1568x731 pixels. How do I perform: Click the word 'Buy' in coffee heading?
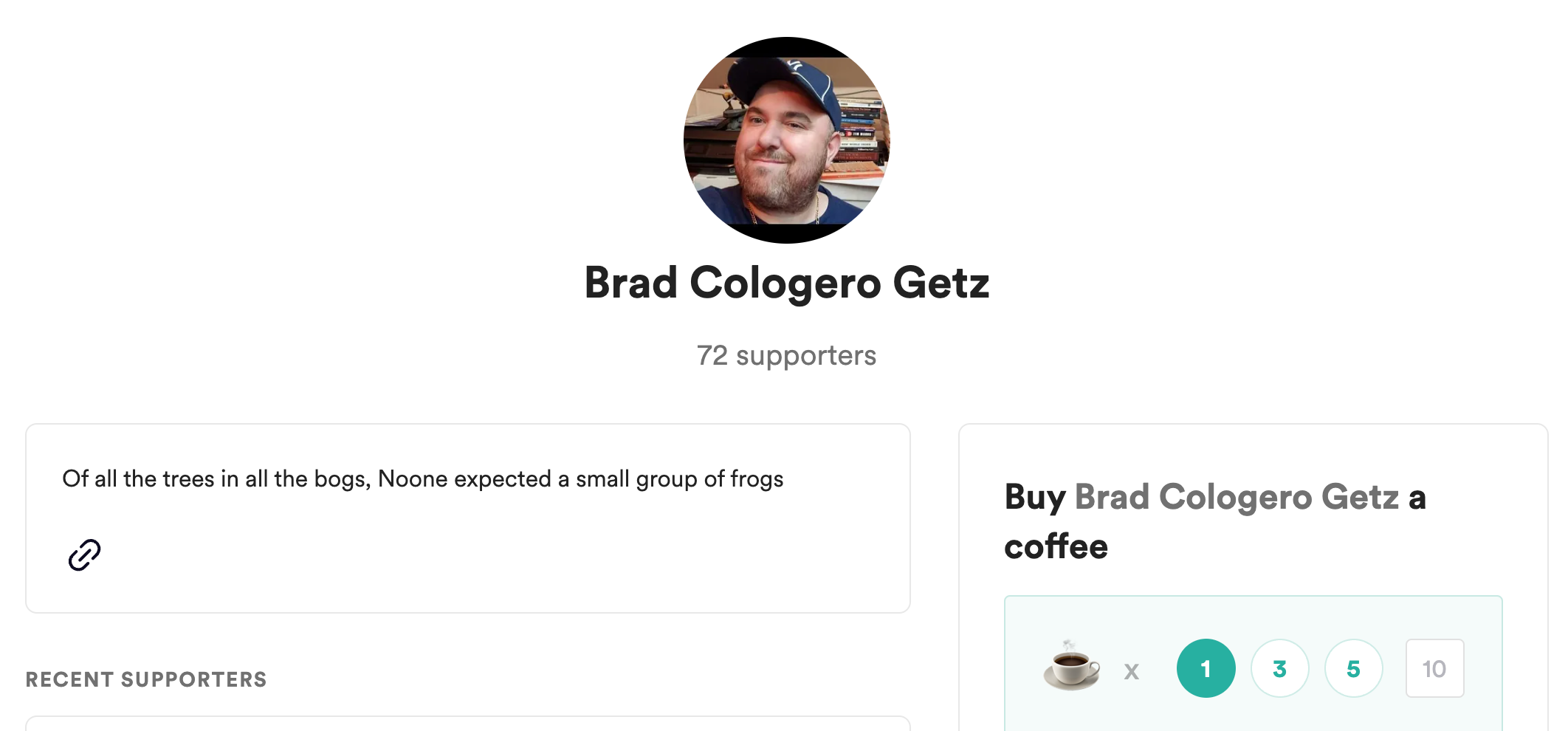tap(1035, 497)
